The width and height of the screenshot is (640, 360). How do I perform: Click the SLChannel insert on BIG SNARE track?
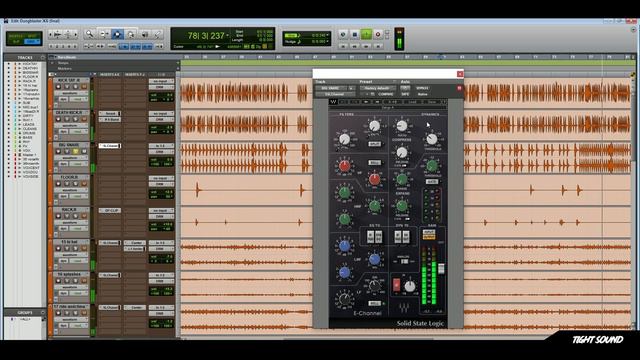pyautogui.click(x=110, y=146)
